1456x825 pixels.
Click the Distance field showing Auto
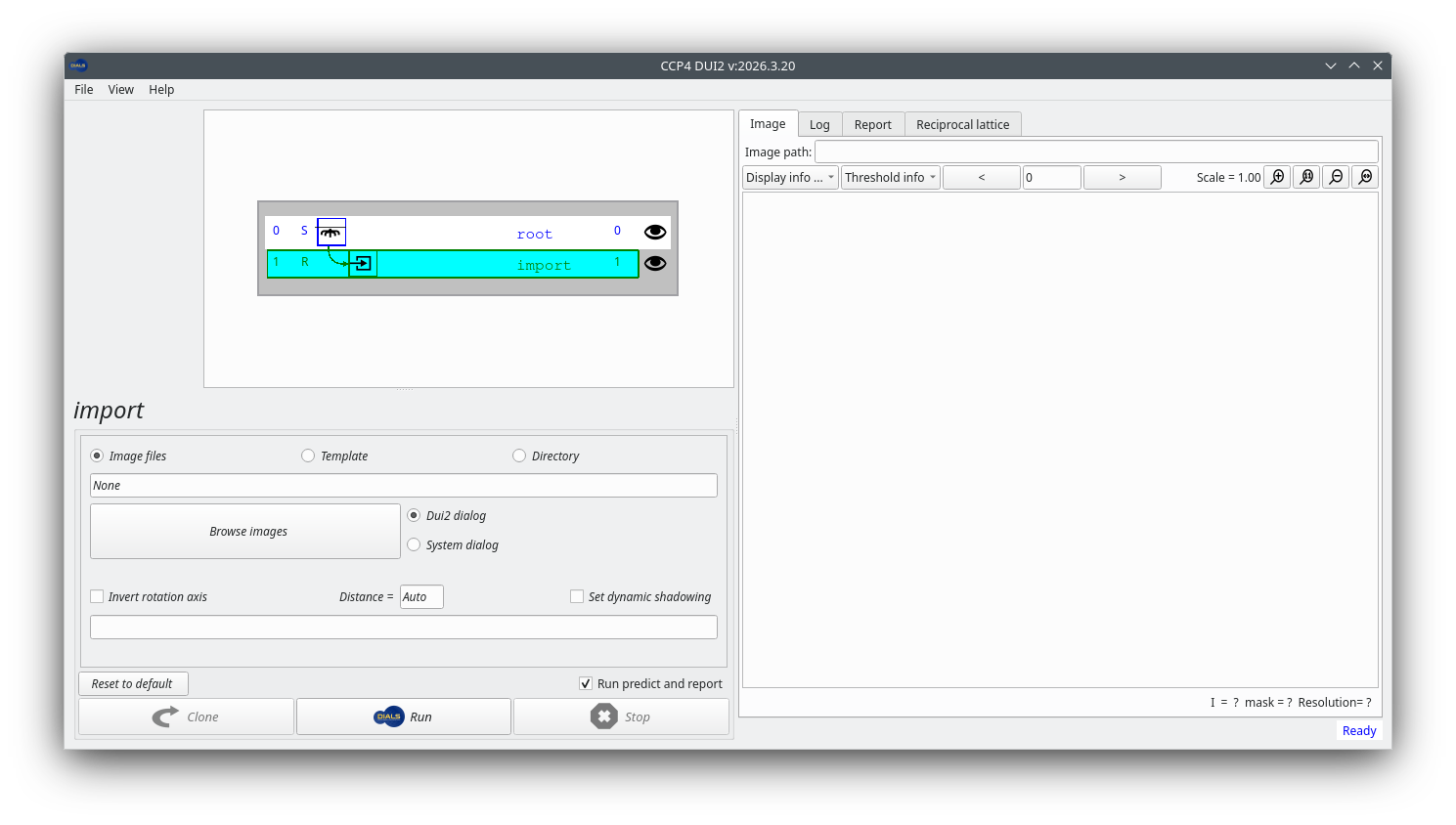click(421, 596)
